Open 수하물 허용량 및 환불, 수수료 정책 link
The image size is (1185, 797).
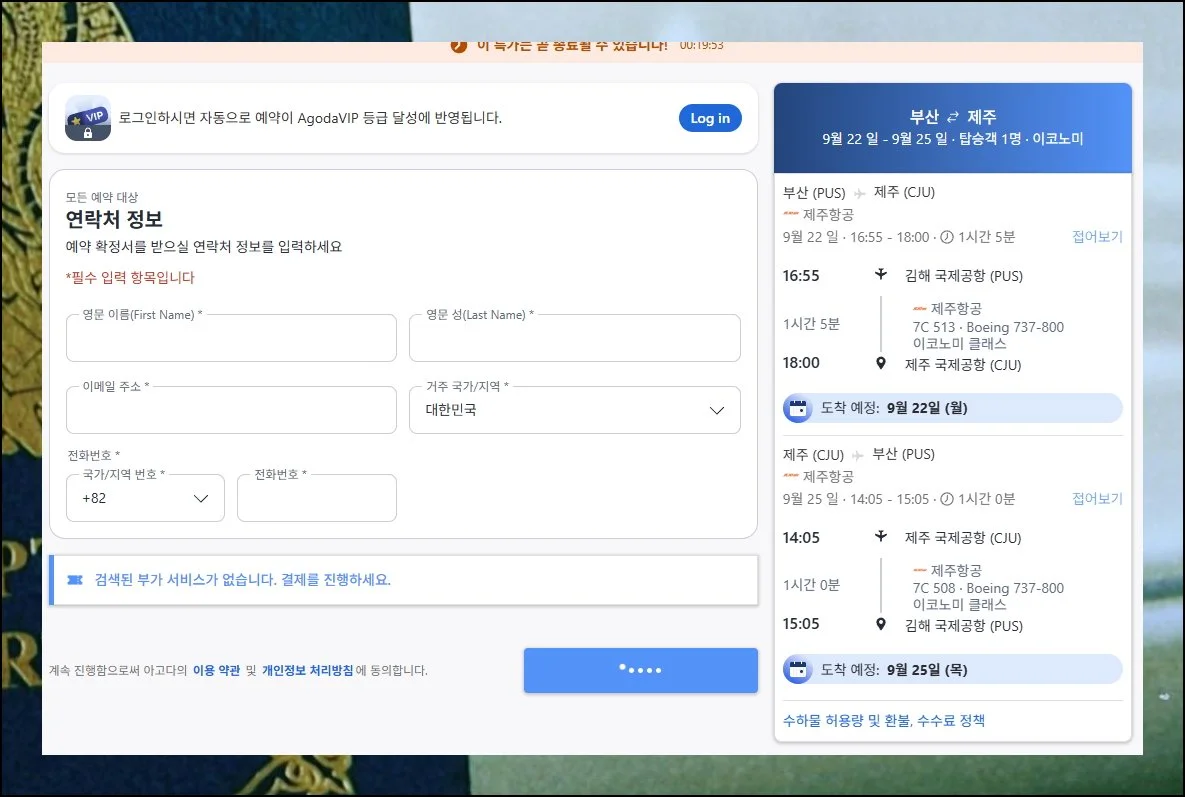(883, 721)
